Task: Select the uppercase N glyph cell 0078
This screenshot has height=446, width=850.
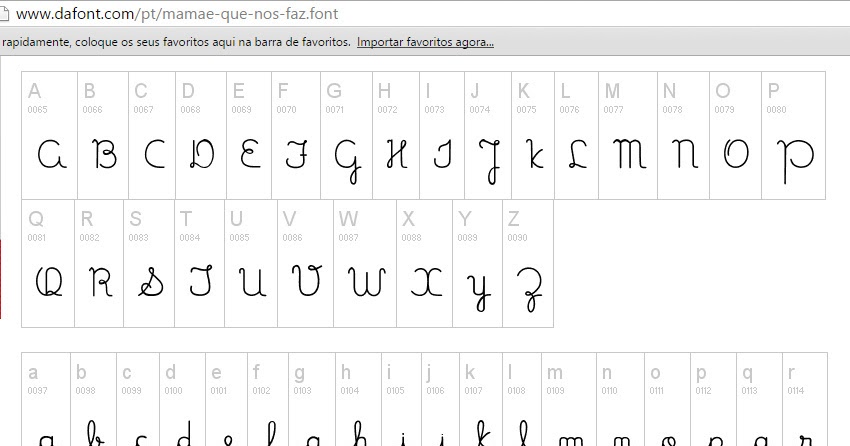Action: 684,135
